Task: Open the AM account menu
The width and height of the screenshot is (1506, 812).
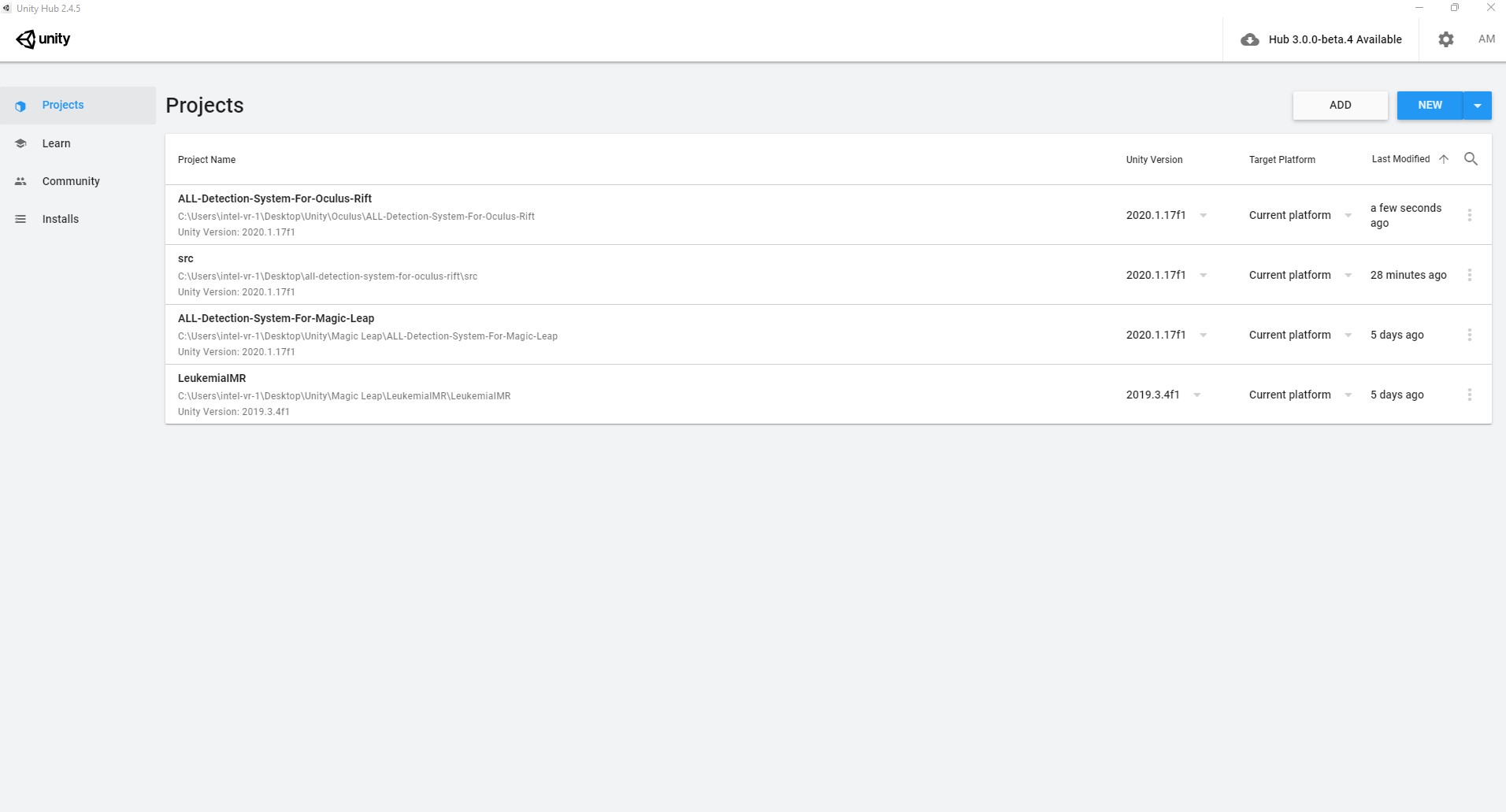Action: (1486, 39)
